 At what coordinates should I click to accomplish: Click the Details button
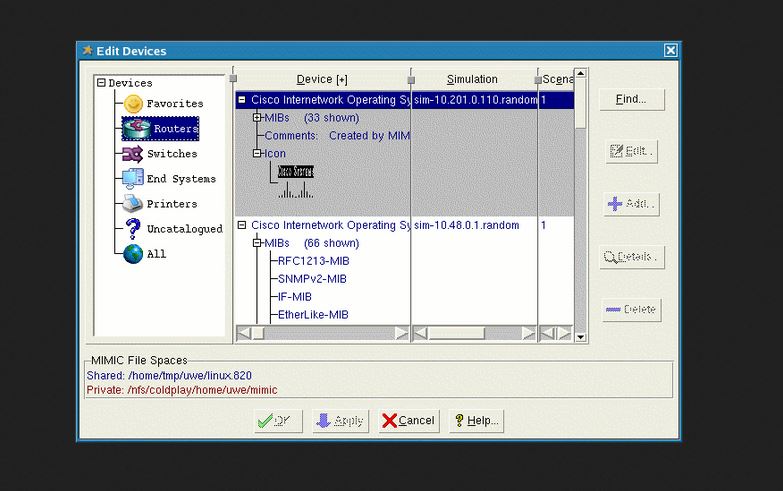(632, 257)
